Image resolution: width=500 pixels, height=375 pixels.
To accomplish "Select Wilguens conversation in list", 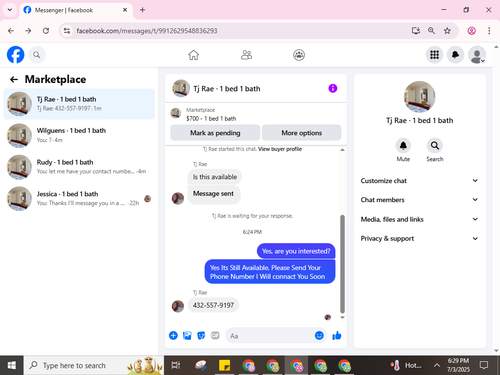I will pyautogui.click(x=79, y=135).
